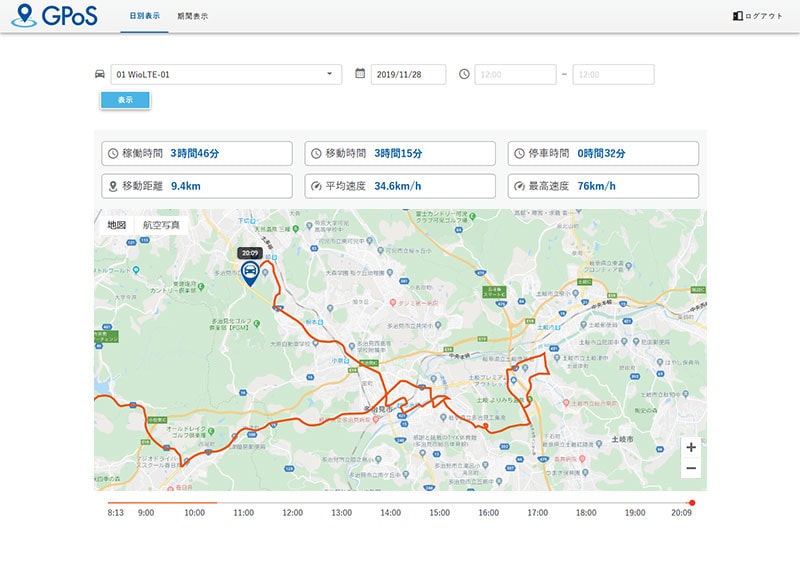The width and height of the screenshot is (800, 570).
Task: Click the 3時間46分 operating time value
Action: pos(194,153)
